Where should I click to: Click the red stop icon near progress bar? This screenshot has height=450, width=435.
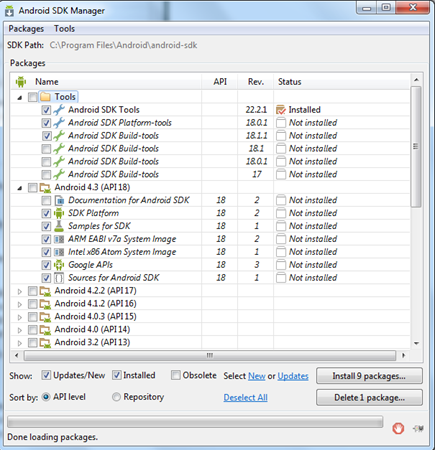click(x=398, y=428)
